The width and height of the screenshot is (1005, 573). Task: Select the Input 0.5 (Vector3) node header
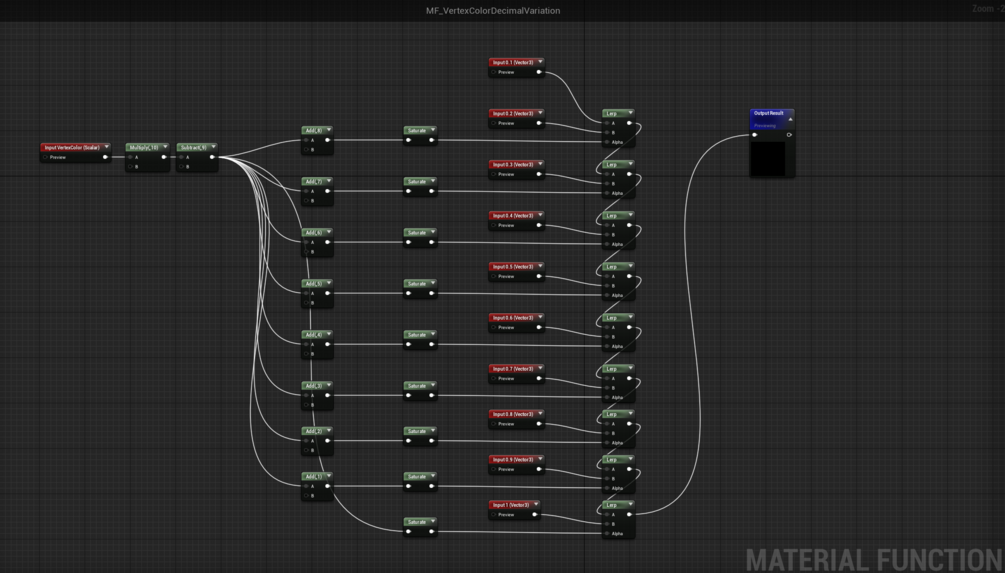point(516,267)
